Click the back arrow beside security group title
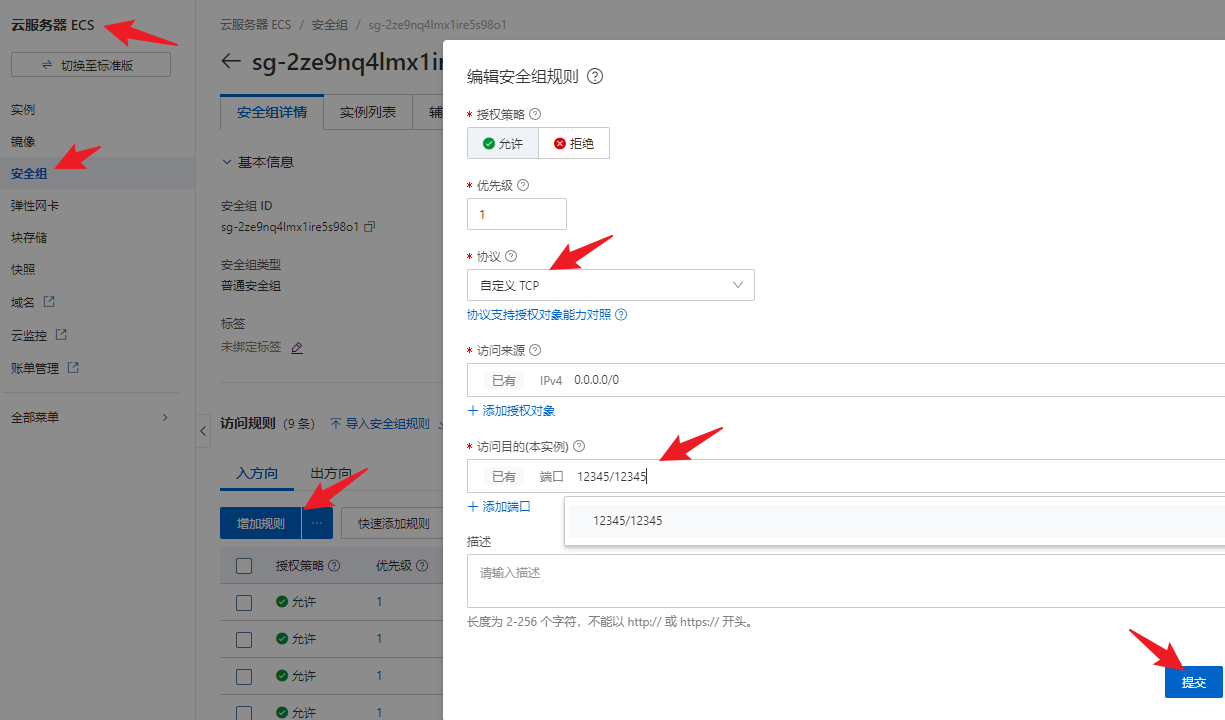 tap(231, 62)
